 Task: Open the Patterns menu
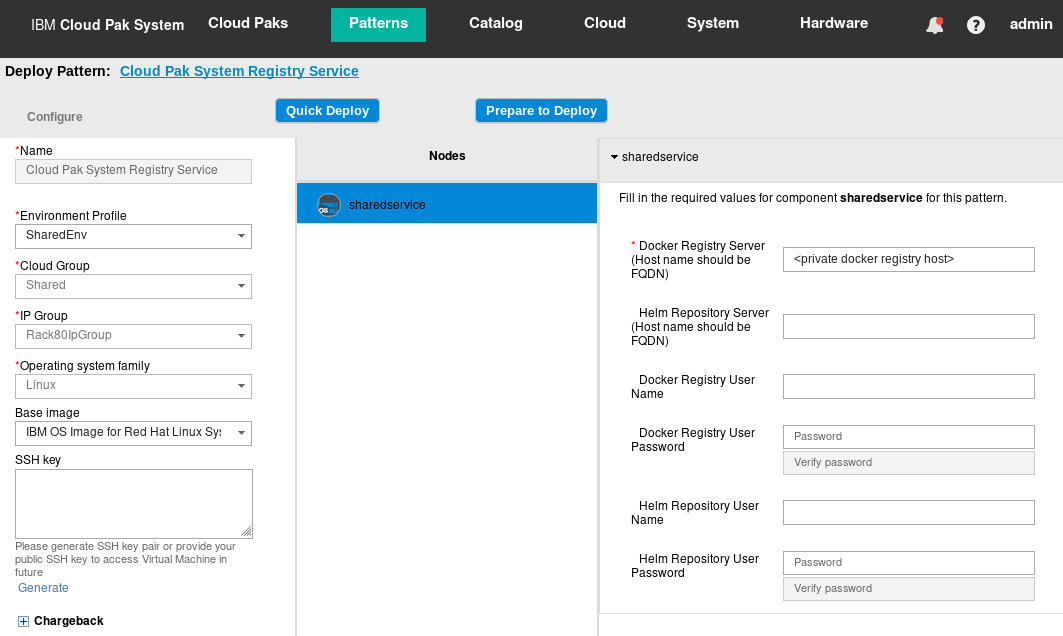[378, 24]
